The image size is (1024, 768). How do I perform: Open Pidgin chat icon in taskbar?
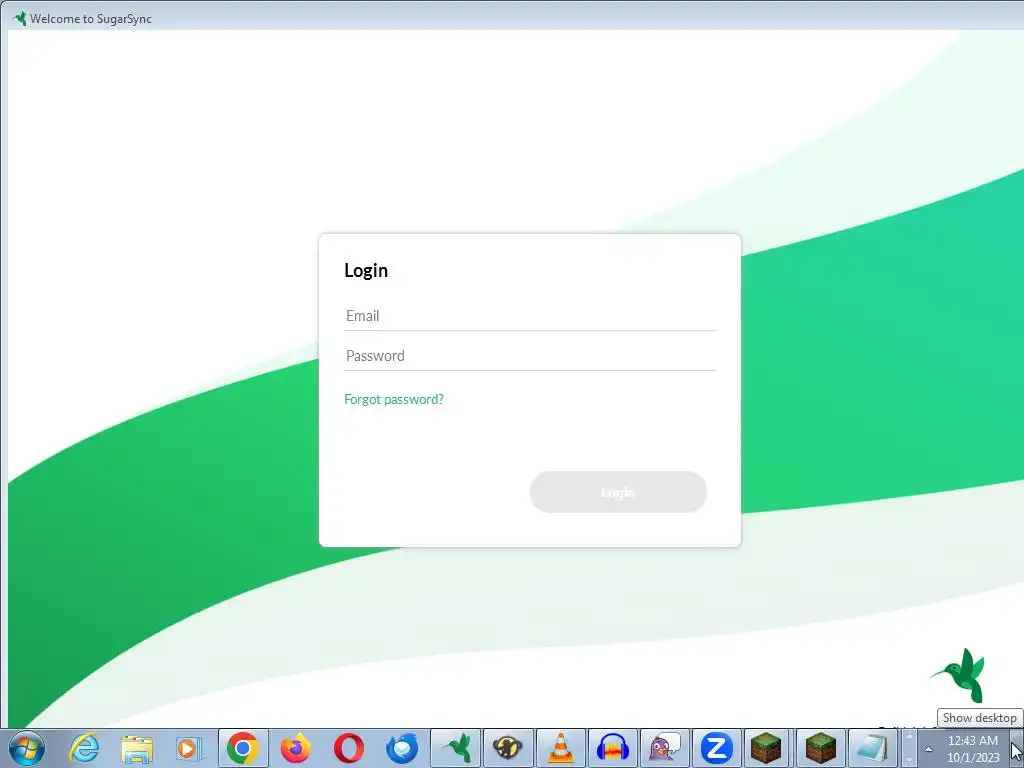[665, 748]
